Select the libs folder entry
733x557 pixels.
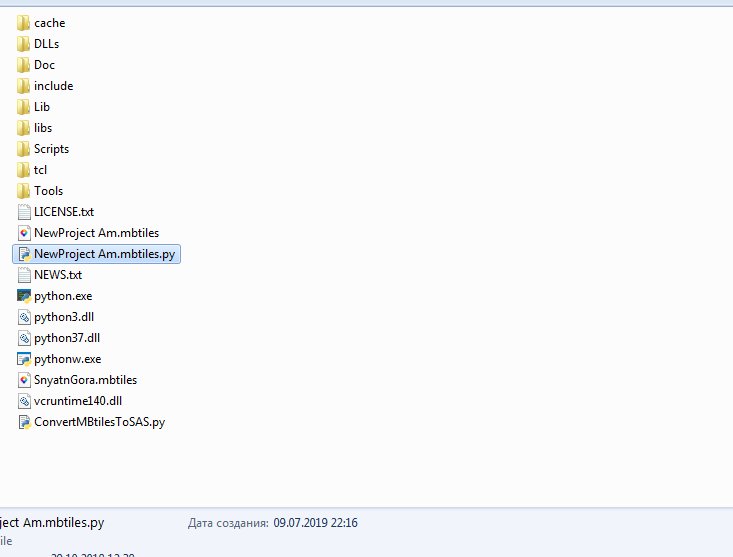tap(43, 128)
